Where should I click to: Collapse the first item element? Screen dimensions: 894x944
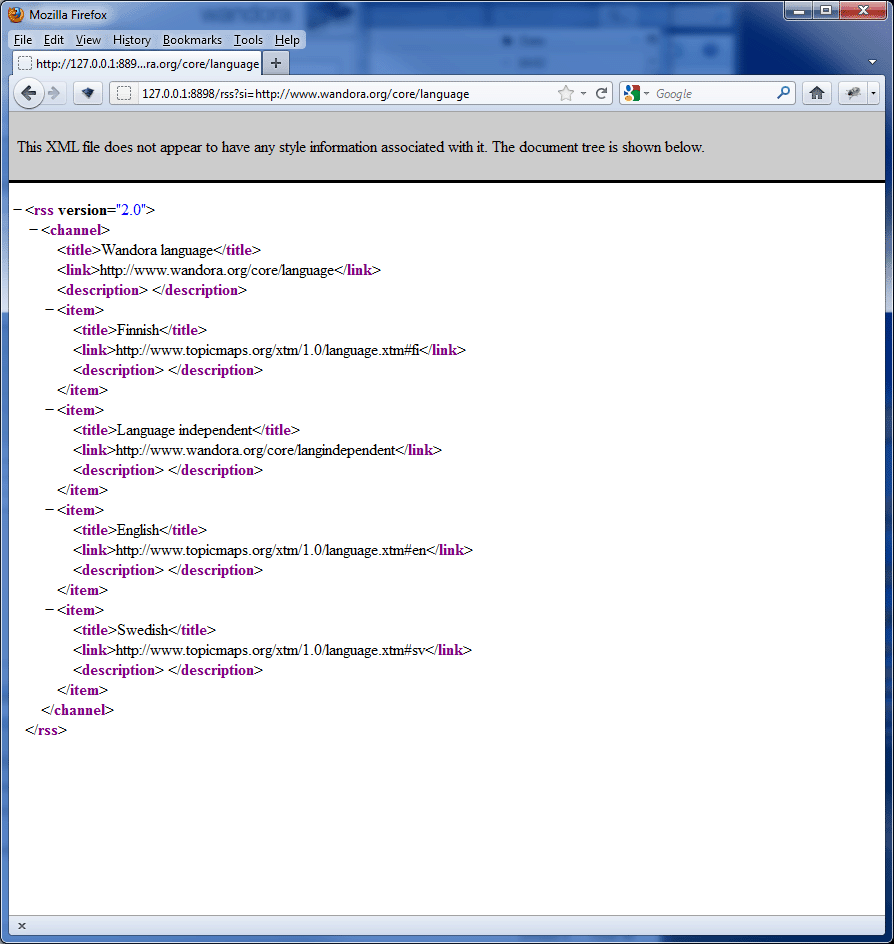49,310
